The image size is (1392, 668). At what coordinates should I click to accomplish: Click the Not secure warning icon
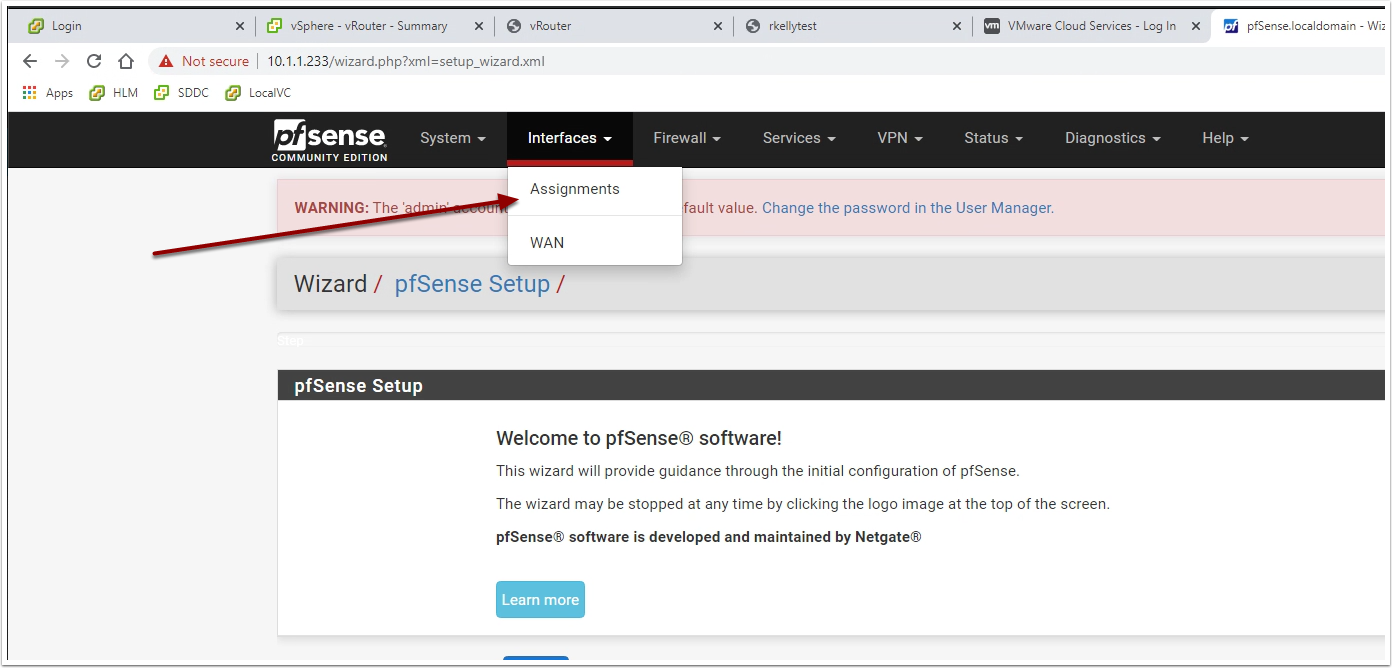pyautogui.click(x=166, y=61)
